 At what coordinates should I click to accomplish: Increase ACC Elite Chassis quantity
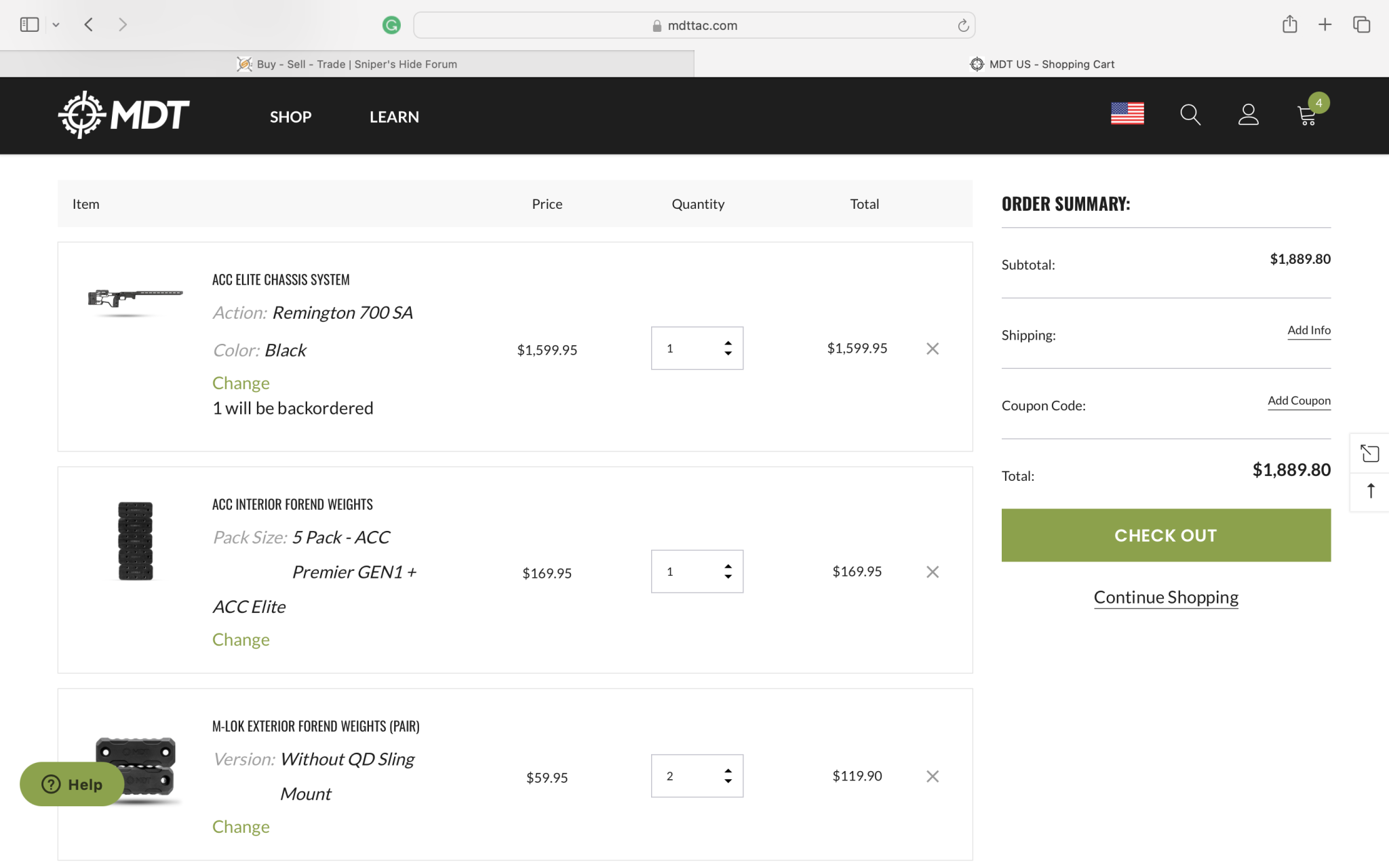(x=728, y=342)
